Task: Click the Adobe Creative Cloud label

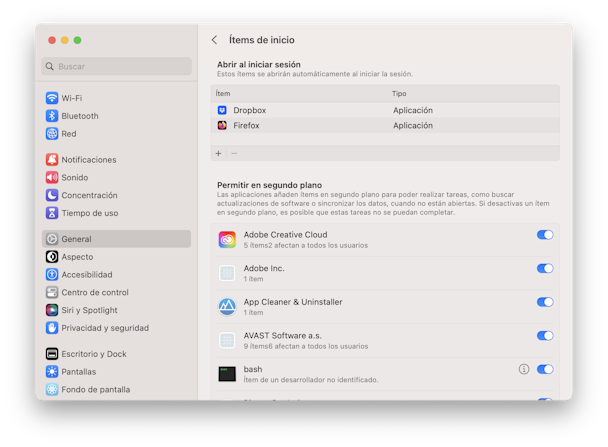Action: click(x=285, y=235)
